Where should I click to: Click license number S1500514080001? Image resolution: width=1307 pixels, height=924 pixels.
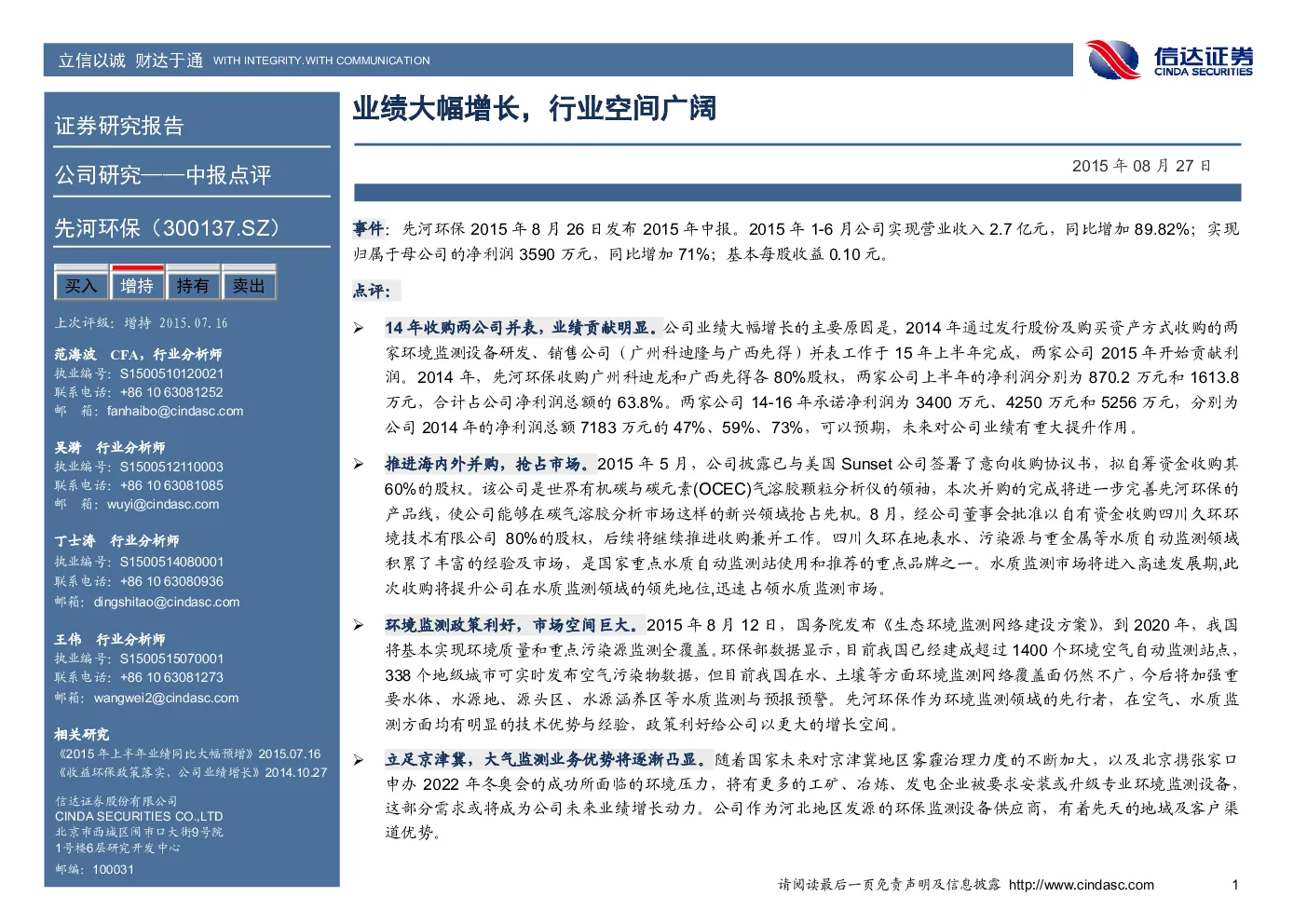pos(171,562)
